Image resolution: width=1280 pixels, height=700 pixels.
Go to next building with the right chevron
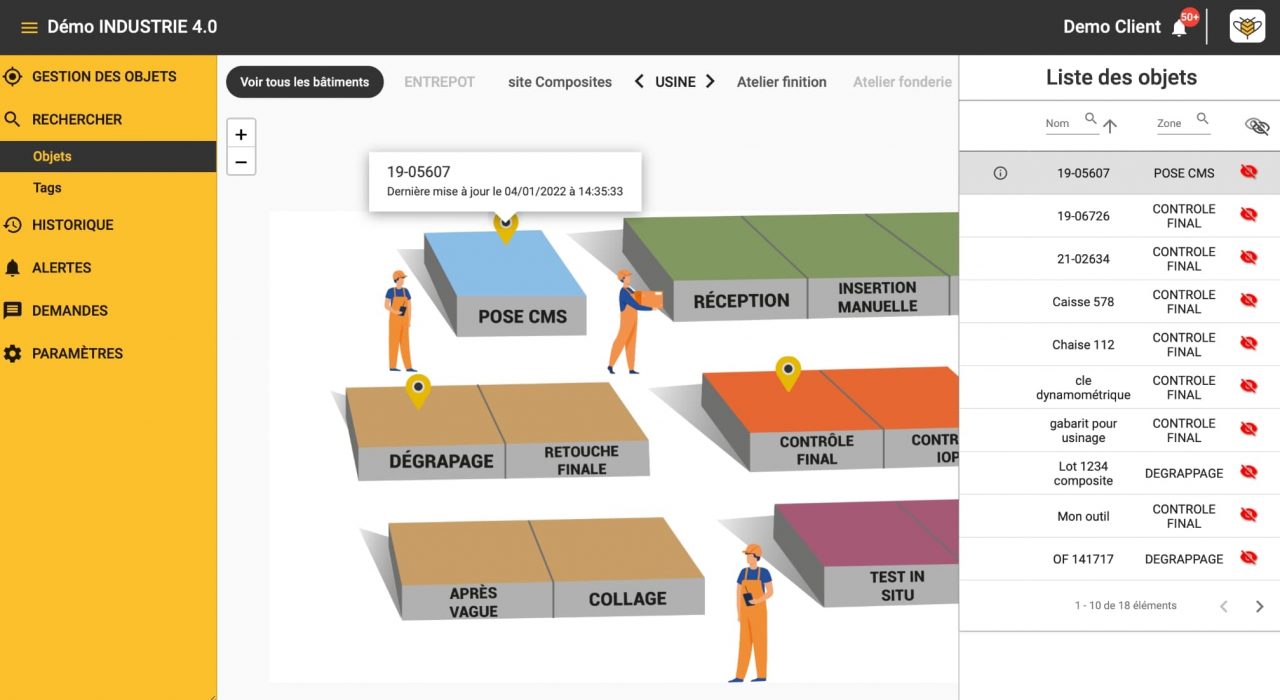711,81
